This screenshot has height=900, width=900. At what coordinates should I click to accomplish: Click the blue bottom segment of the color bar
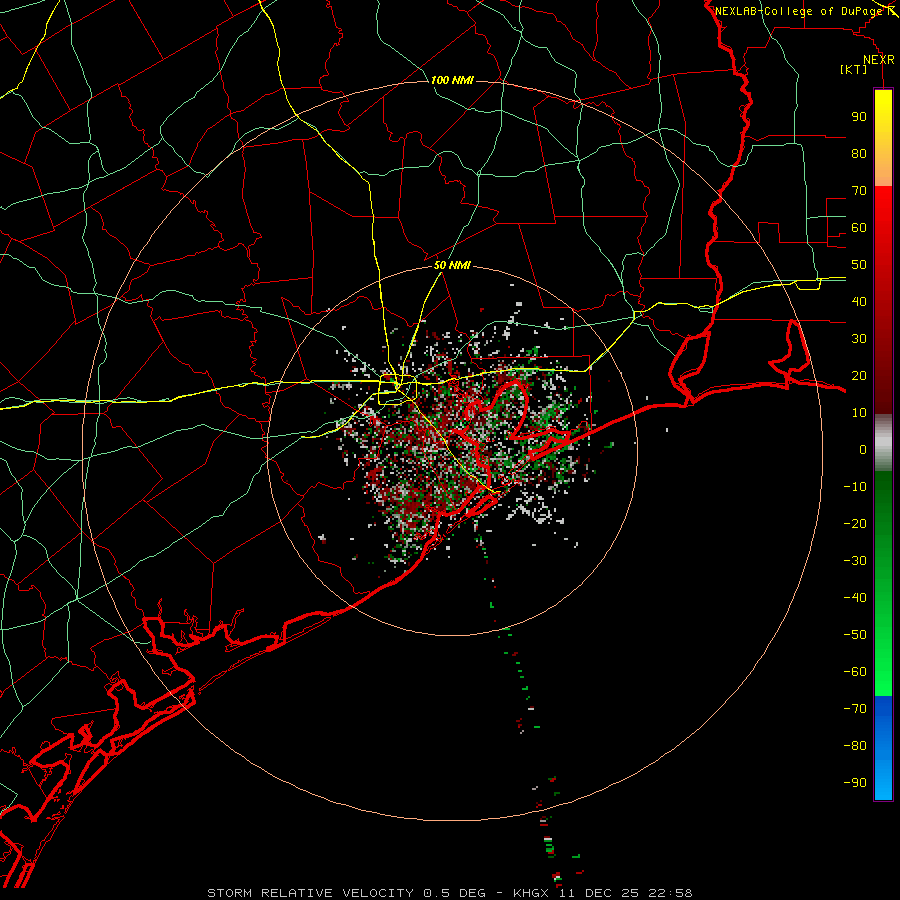[883, 748]
